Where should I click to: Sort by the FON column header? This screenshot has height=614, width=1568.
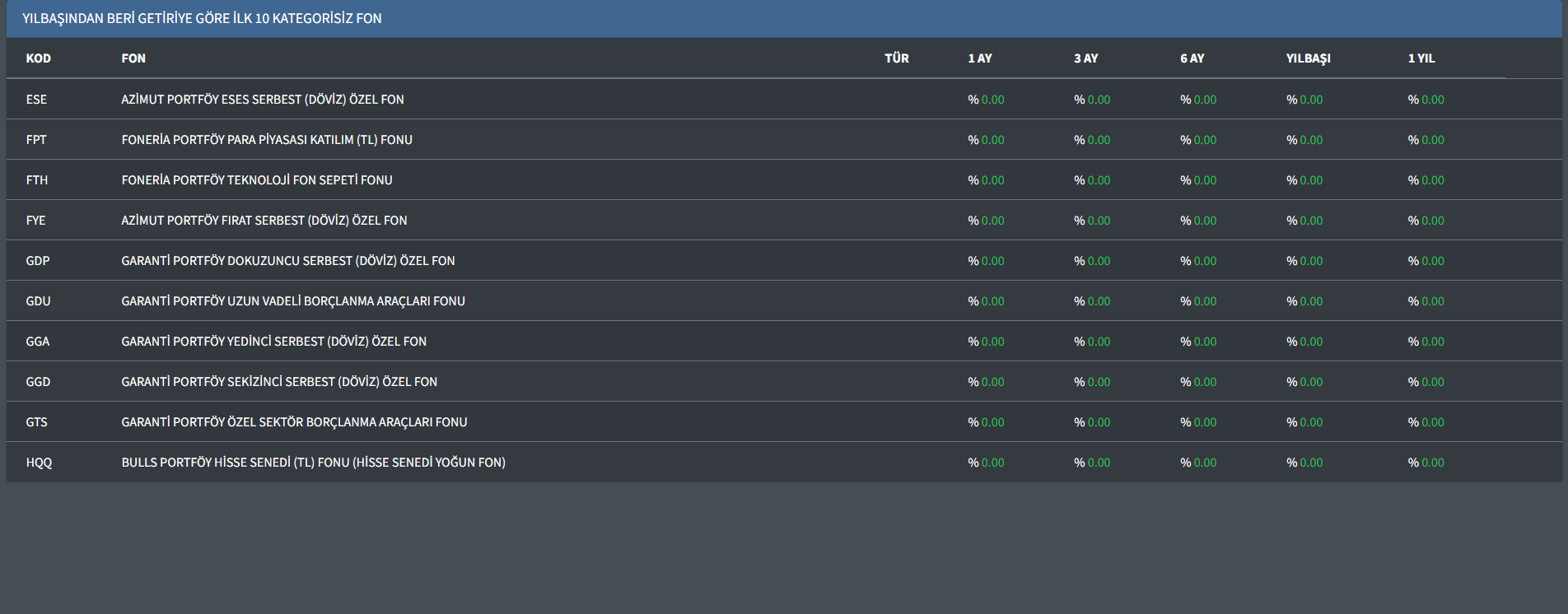133,58
